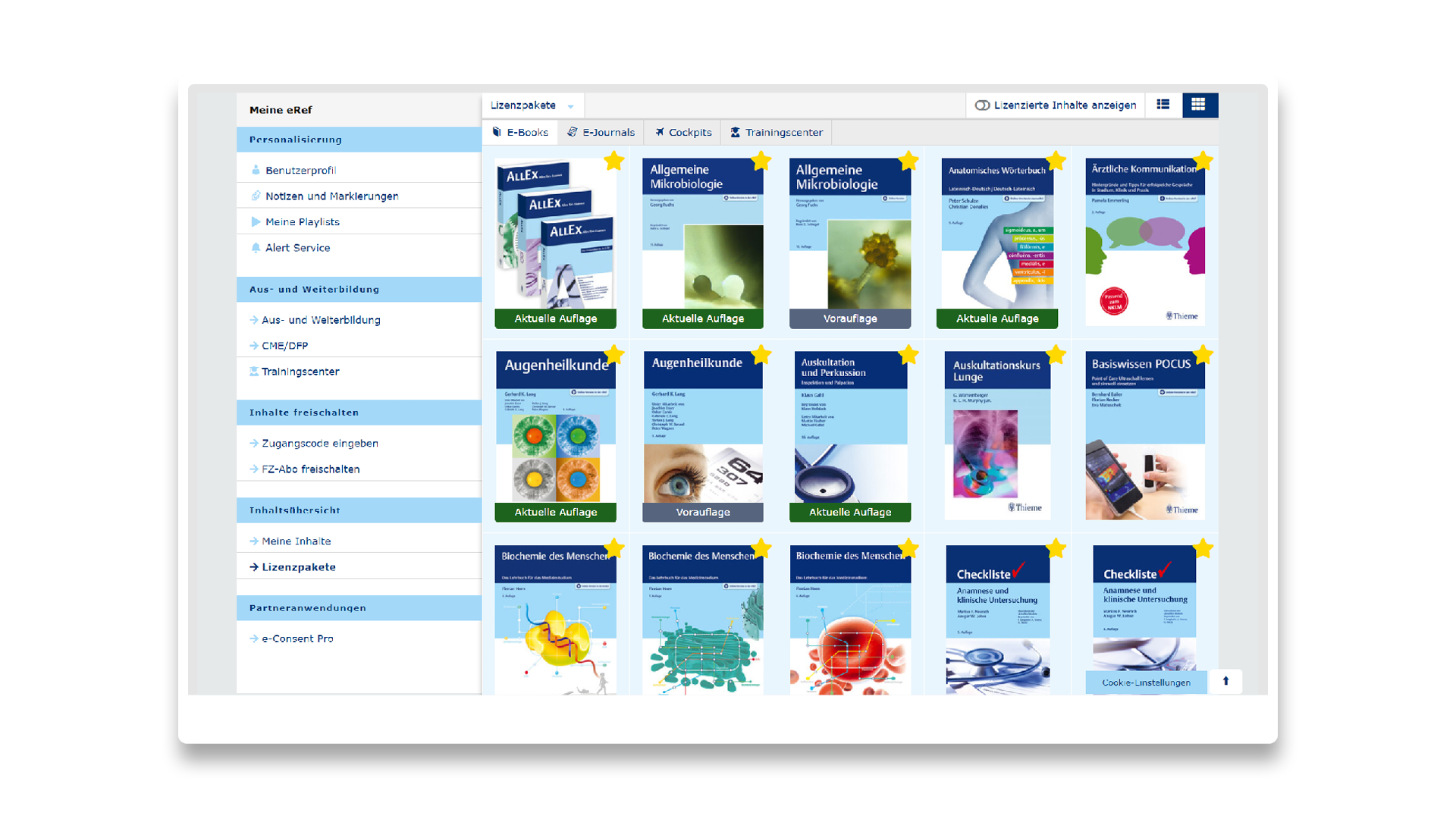
Task: Open Anatomisches Wörterbuch book cover
Action: [997, 234]
